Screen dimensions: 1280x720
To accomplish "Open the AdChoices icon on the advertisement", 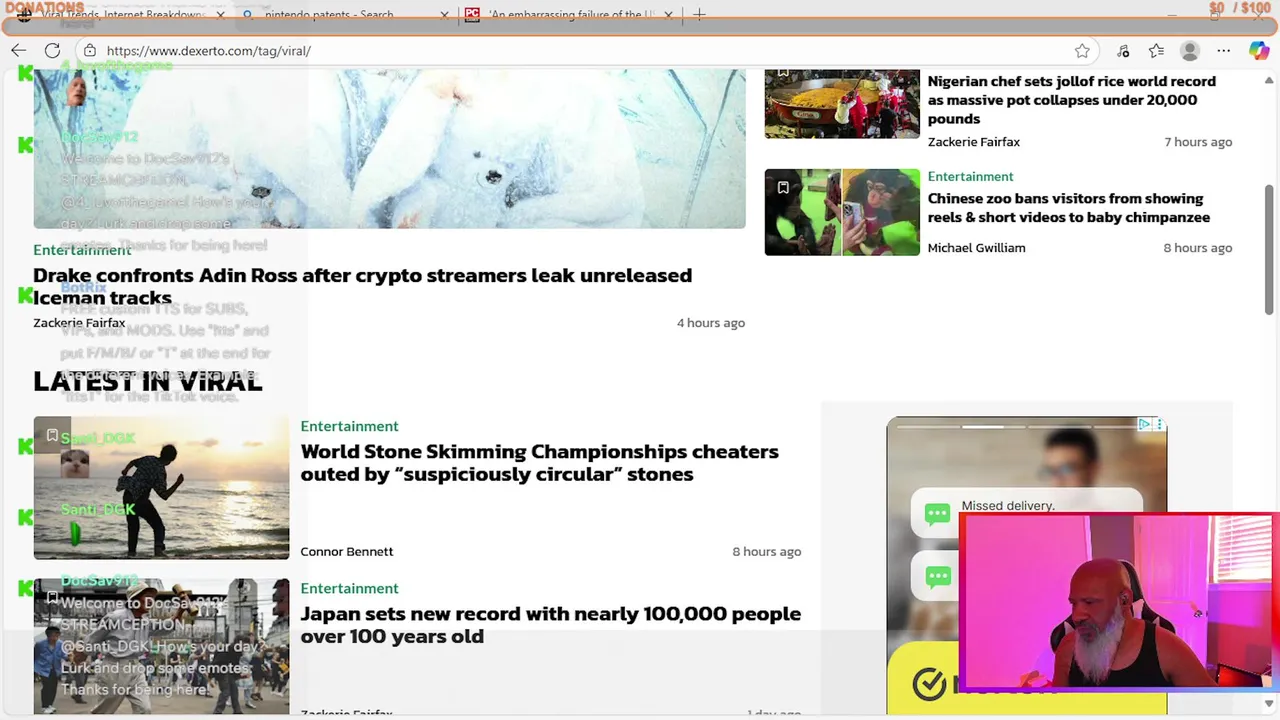I will point(1144,425).
